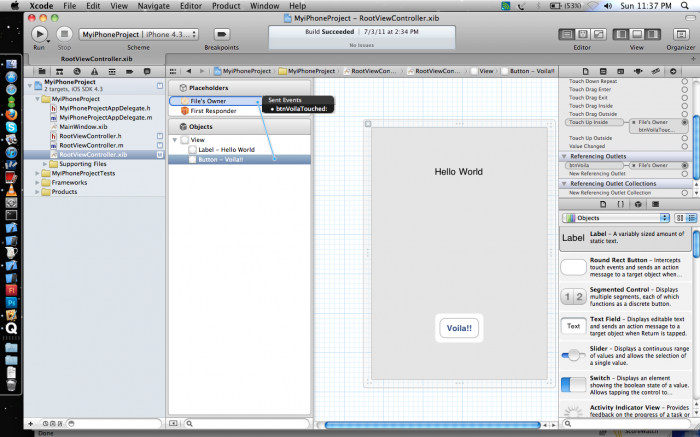Select the File's Owner placeholder cube

click(x=183, y=101)
